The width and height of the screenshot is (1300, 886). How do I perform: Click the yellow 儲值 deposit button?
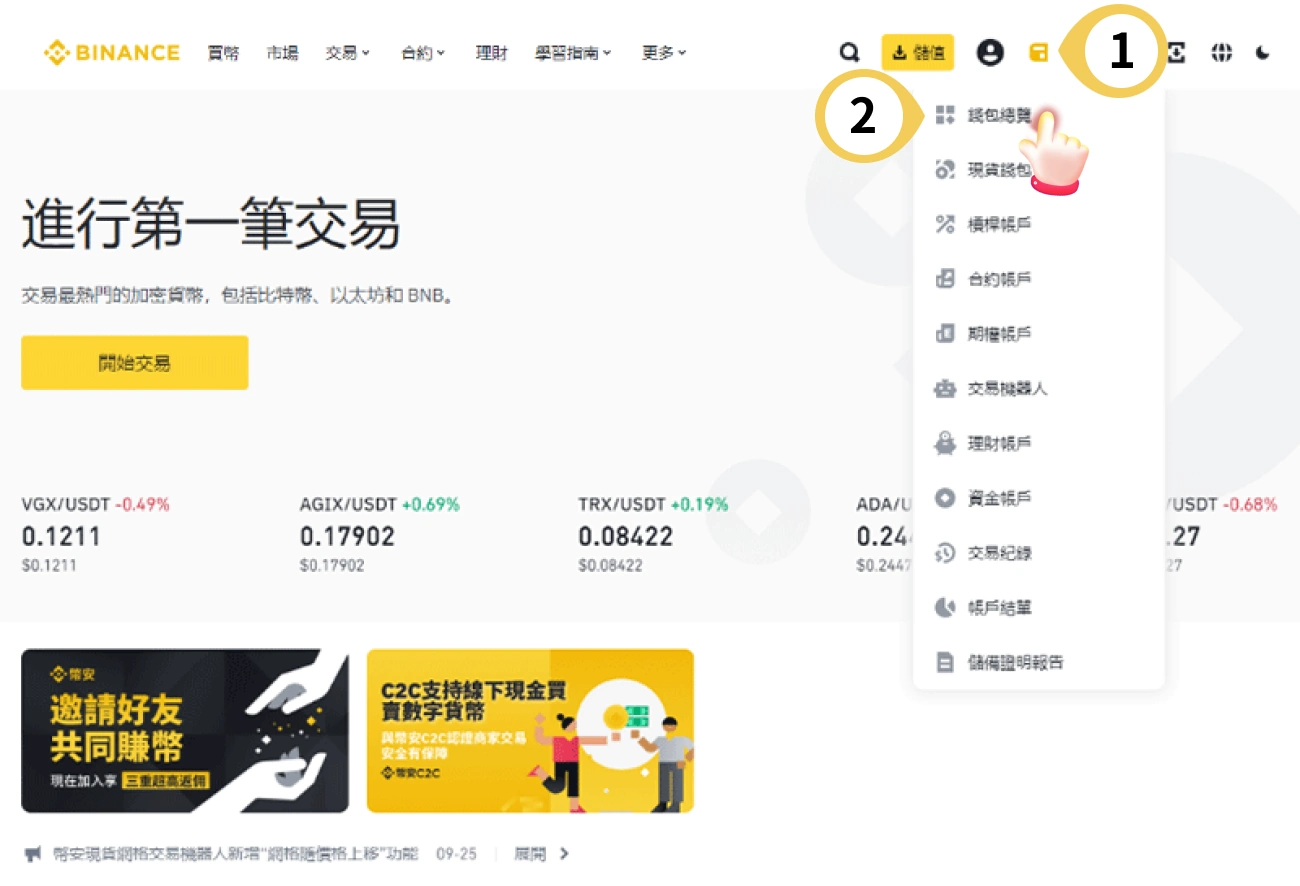pyautogui.click(x=918, y=53)
